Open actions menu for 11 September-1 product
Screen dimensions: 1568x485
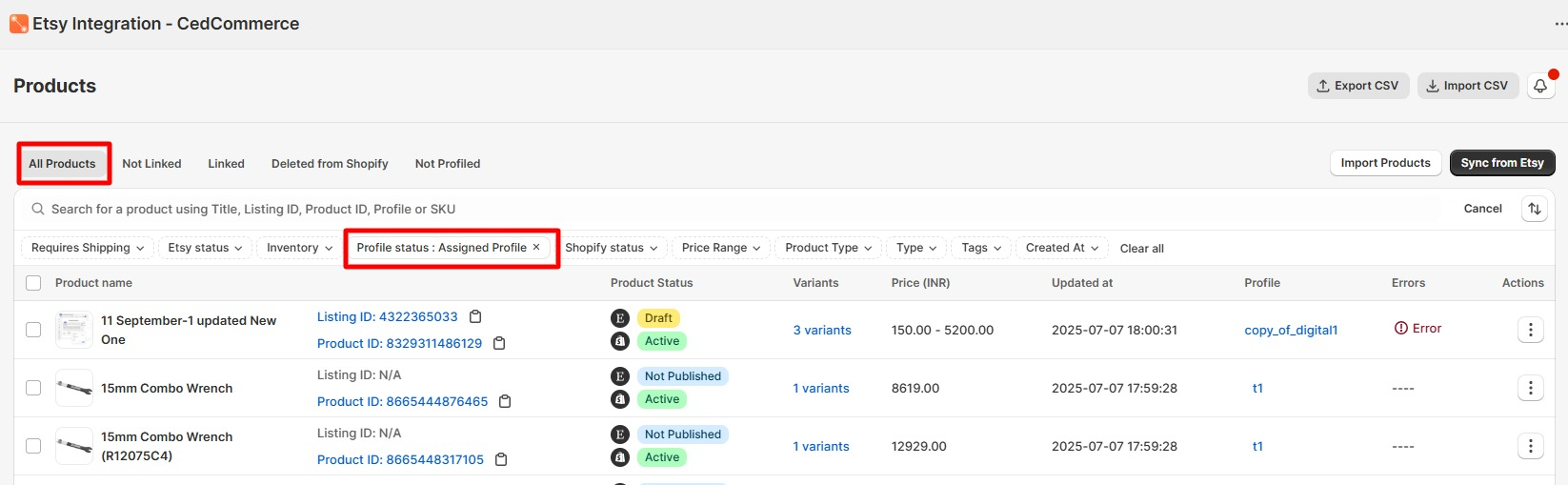[x=1530, y=330]
